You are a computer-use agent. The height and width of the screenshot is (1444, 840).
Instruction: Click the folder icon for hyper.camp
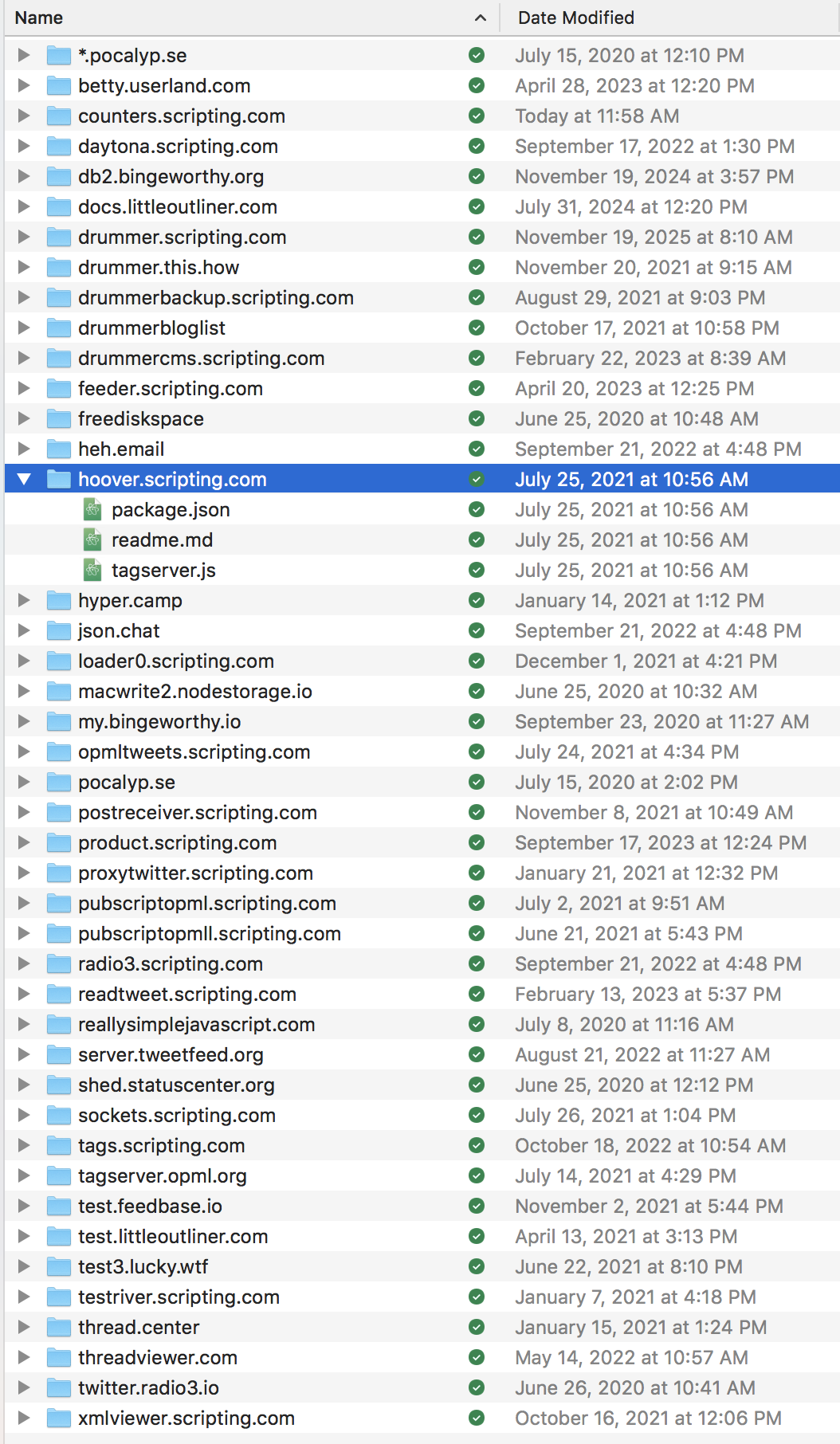[59, 601]
